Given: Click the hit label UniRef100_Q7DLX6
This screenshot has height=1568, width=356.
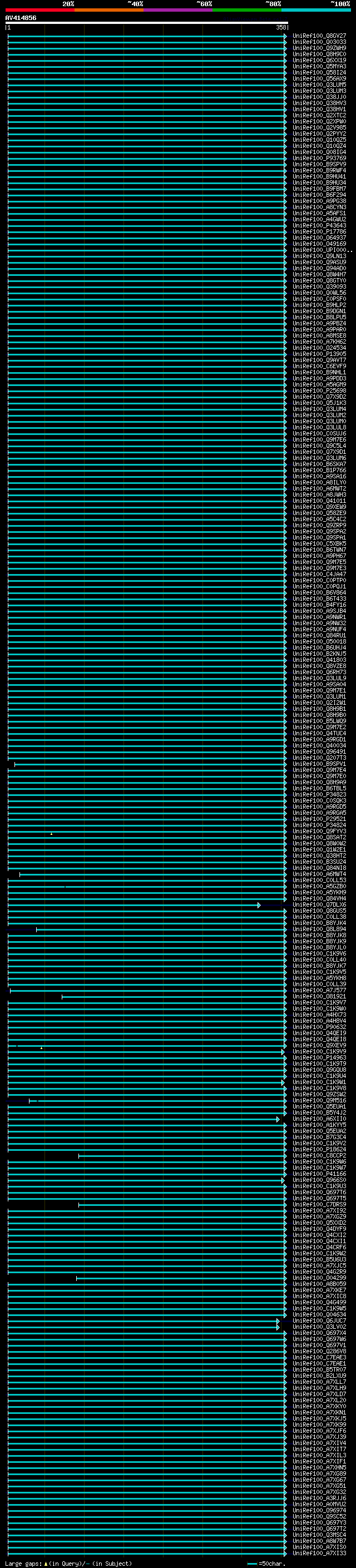Looking at the screenshot, I should pos(319,904).
